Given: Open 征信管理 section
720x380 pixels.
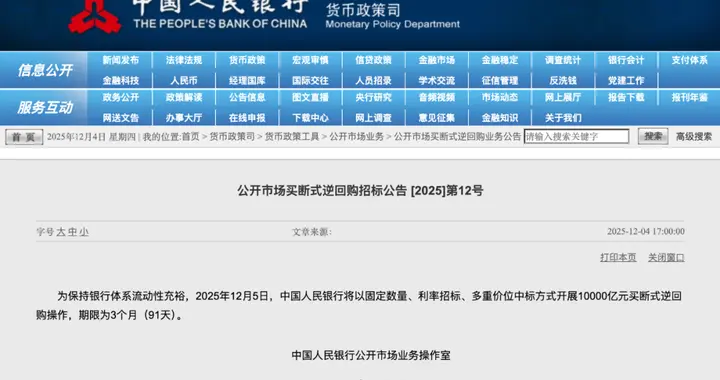Looking at the screenshot, I should point(500,80).
